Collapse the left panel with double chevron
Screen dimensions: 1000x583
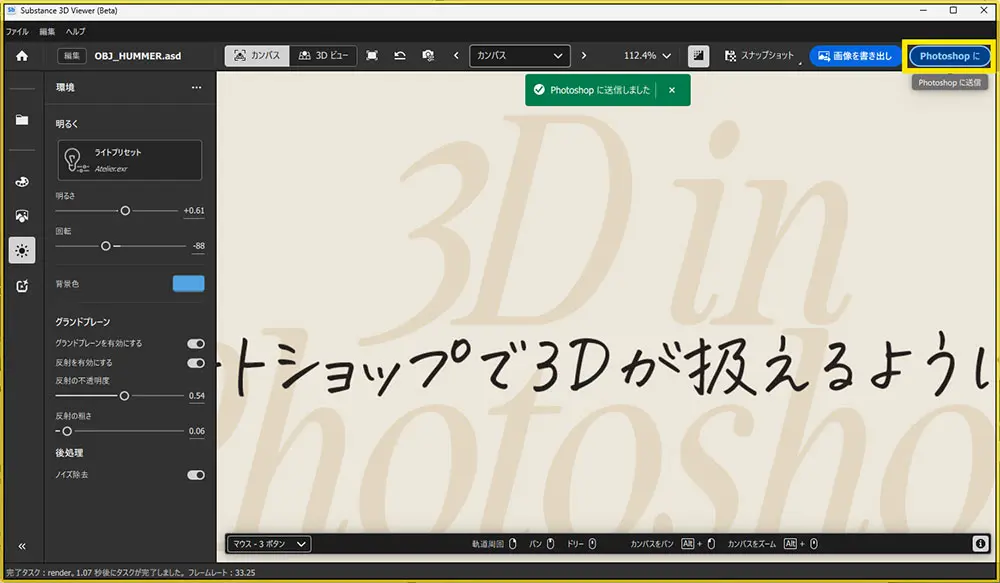click(22, 547)
